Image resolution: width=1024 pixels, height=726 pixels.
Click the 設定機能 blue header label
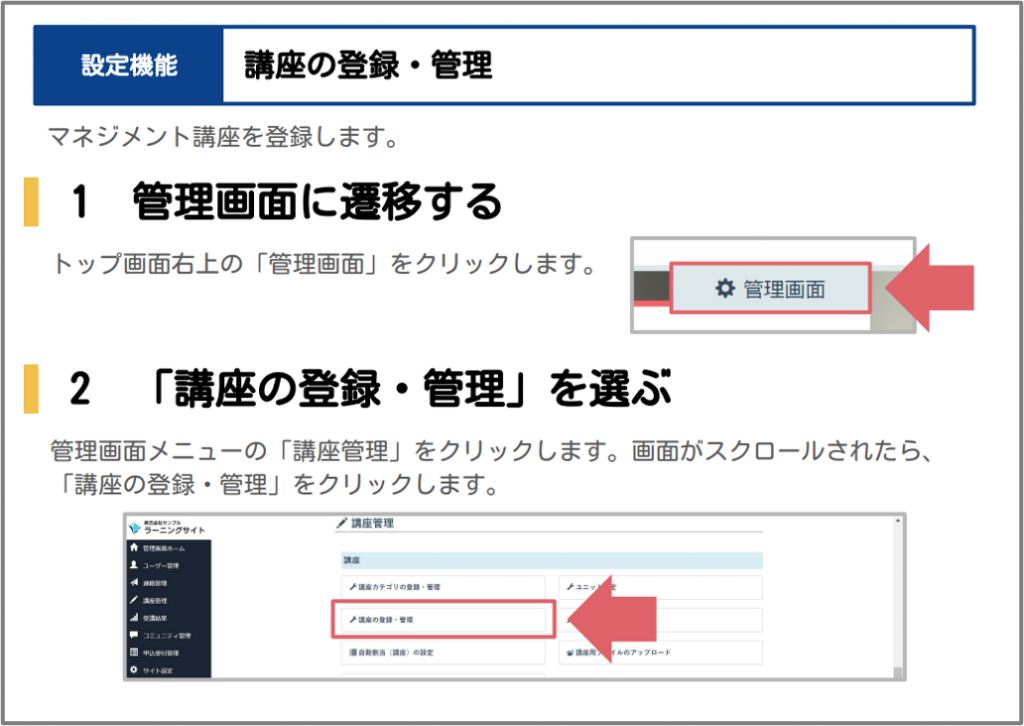(x=129, y=66)
